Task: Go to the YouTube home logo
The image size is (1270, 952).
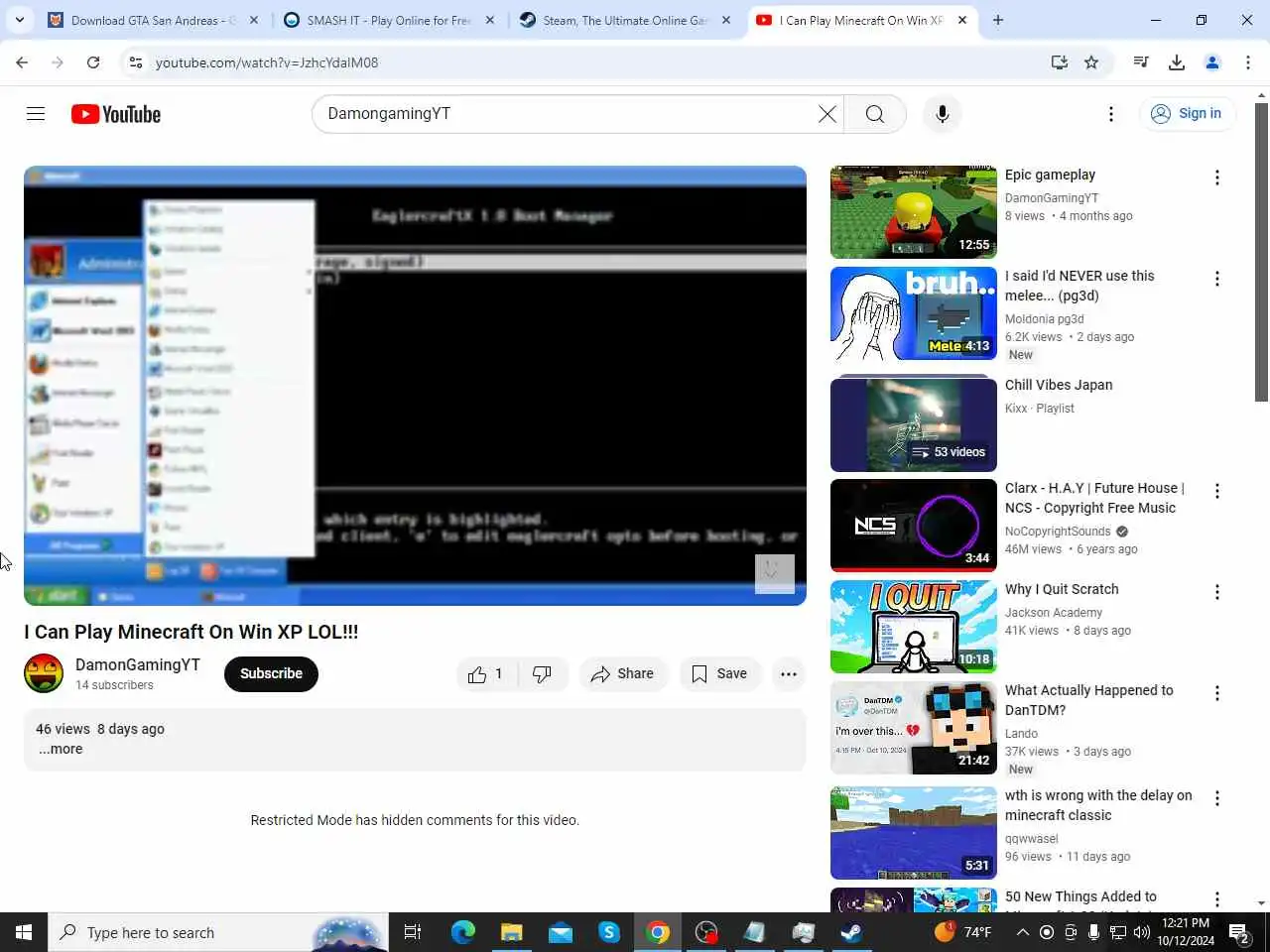Action: (116, 114)
